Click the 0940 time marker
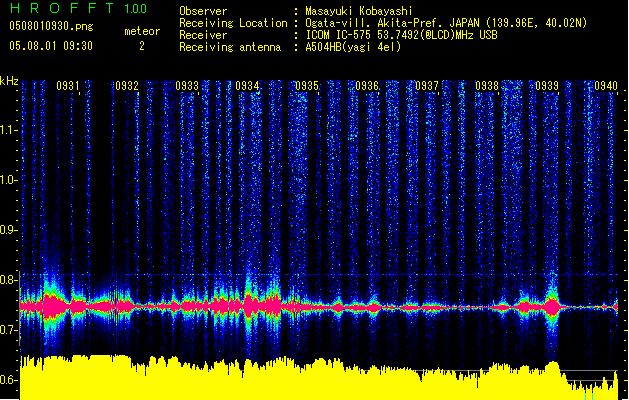Screen dimensions: 629x400 (x=606, y=86)
